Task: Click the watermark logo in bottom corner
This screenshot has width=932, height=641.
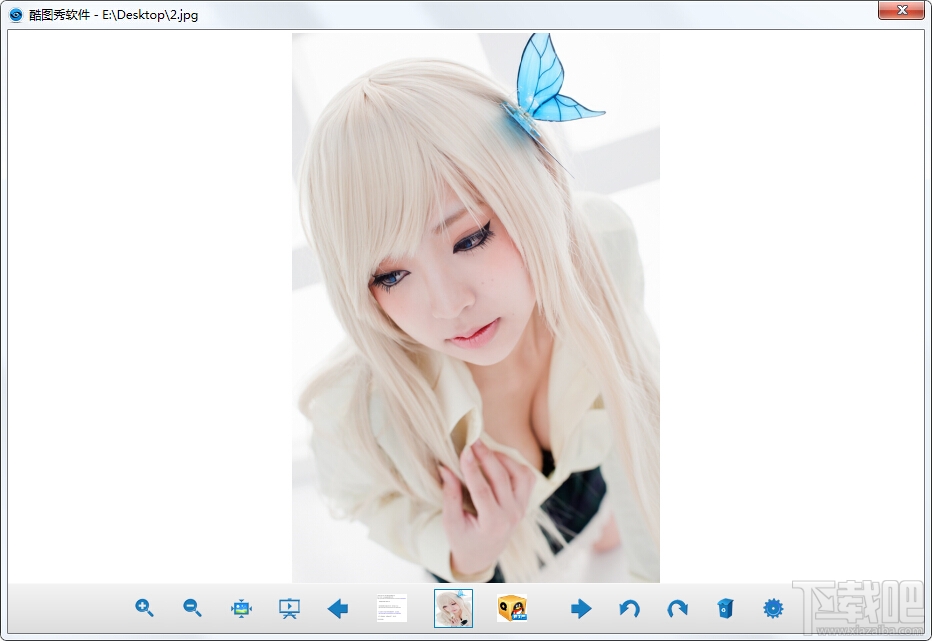Action: [x=860, y=608]
